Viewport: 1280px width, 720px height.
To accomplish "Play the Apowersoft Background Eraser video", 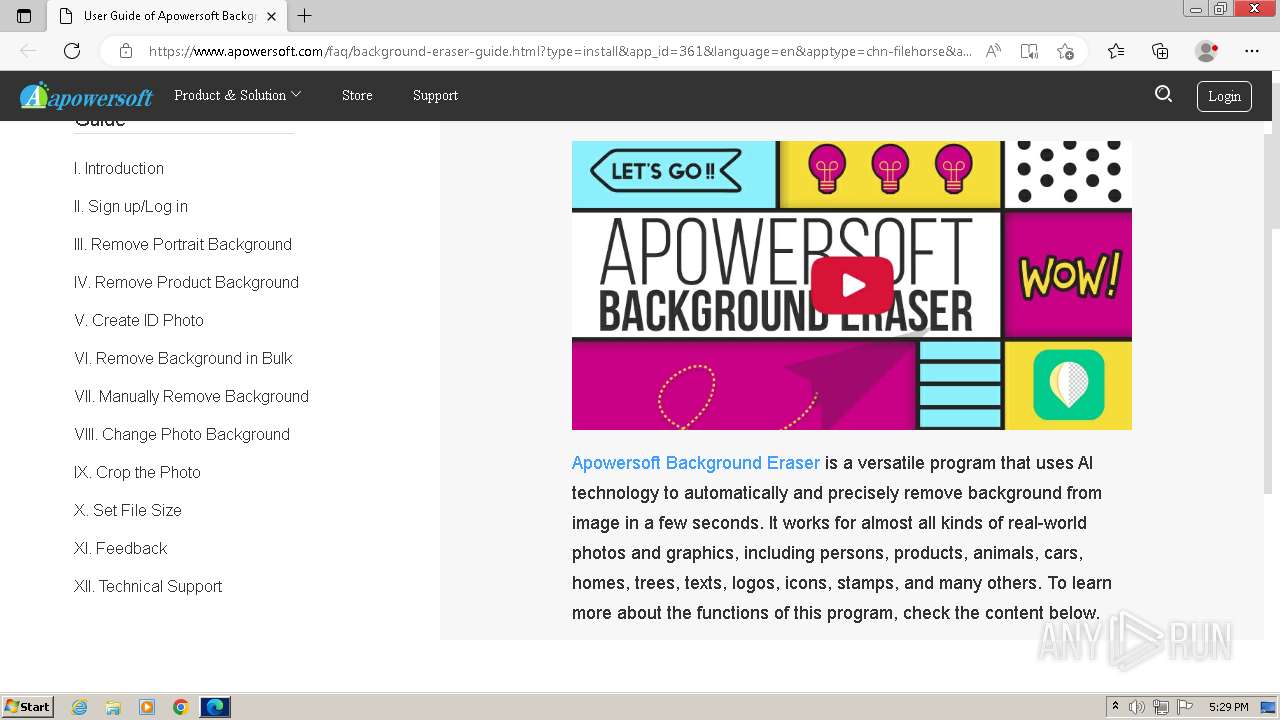I will coord(852,286).
